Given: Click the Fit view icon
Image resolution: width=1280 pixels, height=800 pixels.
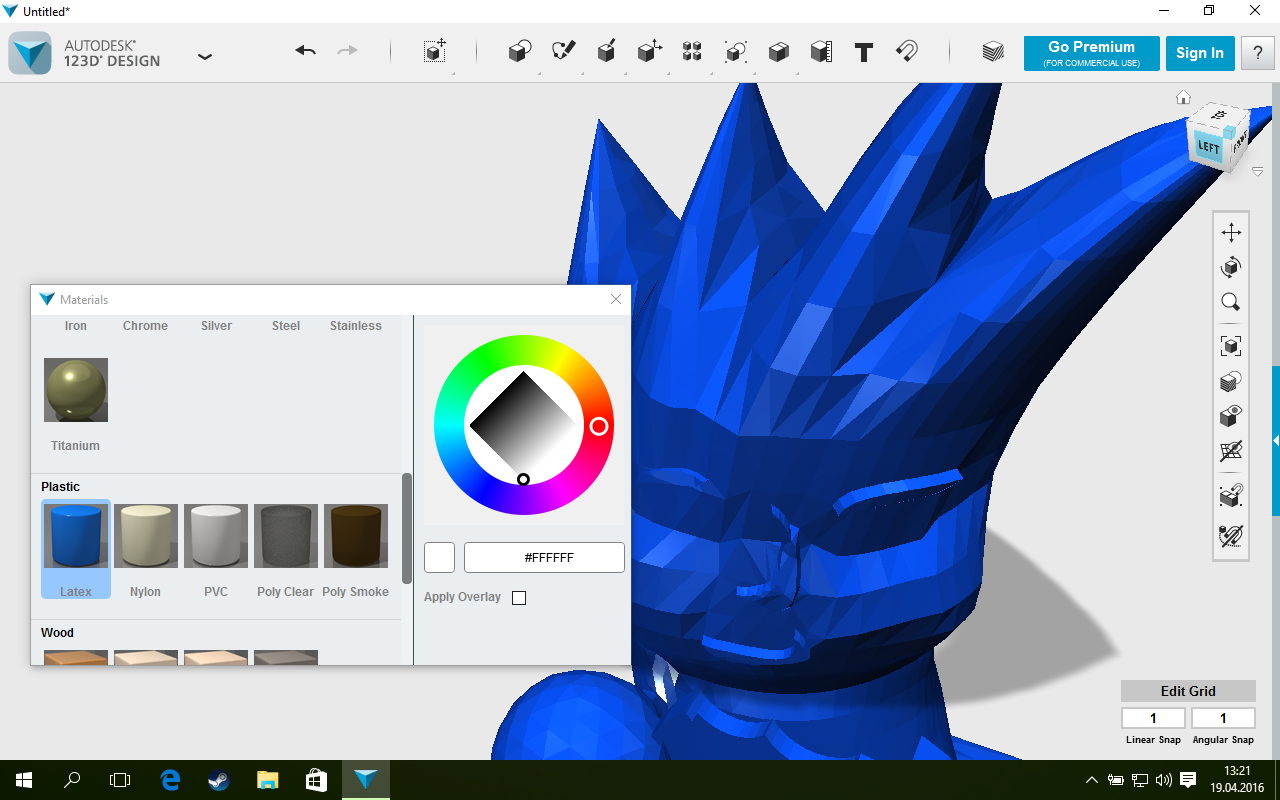Looking at the screenshot, I should [x=1231, y=346].
